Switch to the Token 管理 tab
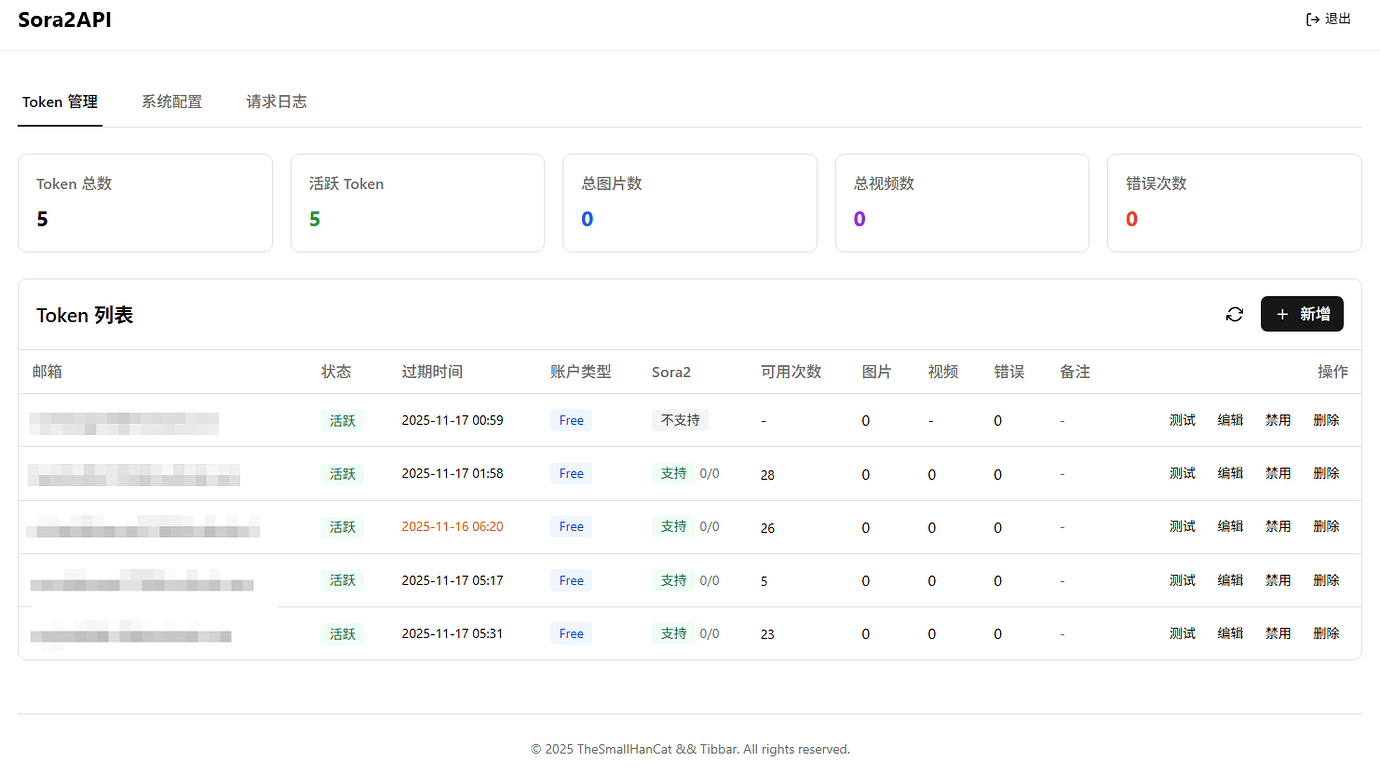 point(60,101)
